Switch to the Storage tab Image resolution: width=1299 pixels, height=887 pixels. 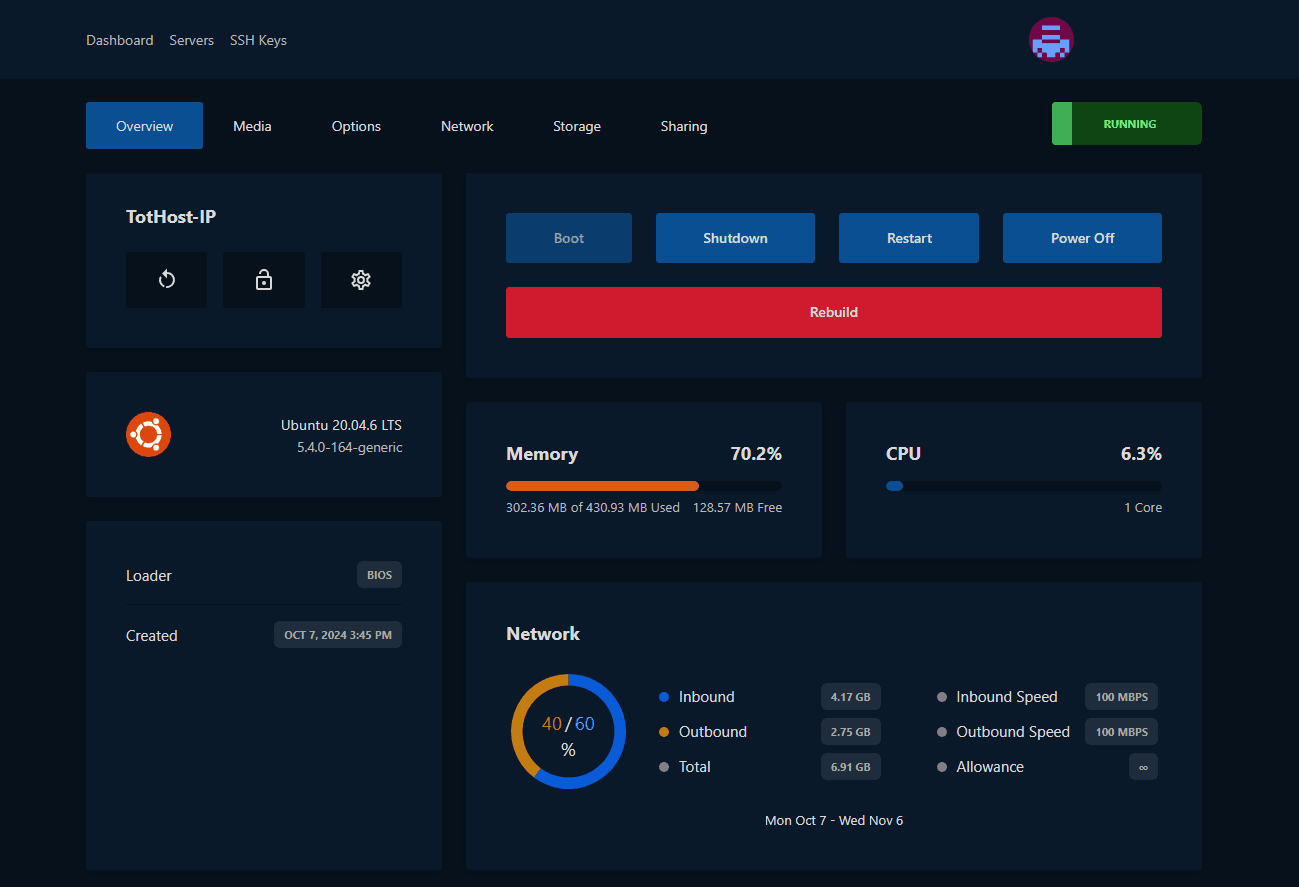coord(577,126)
